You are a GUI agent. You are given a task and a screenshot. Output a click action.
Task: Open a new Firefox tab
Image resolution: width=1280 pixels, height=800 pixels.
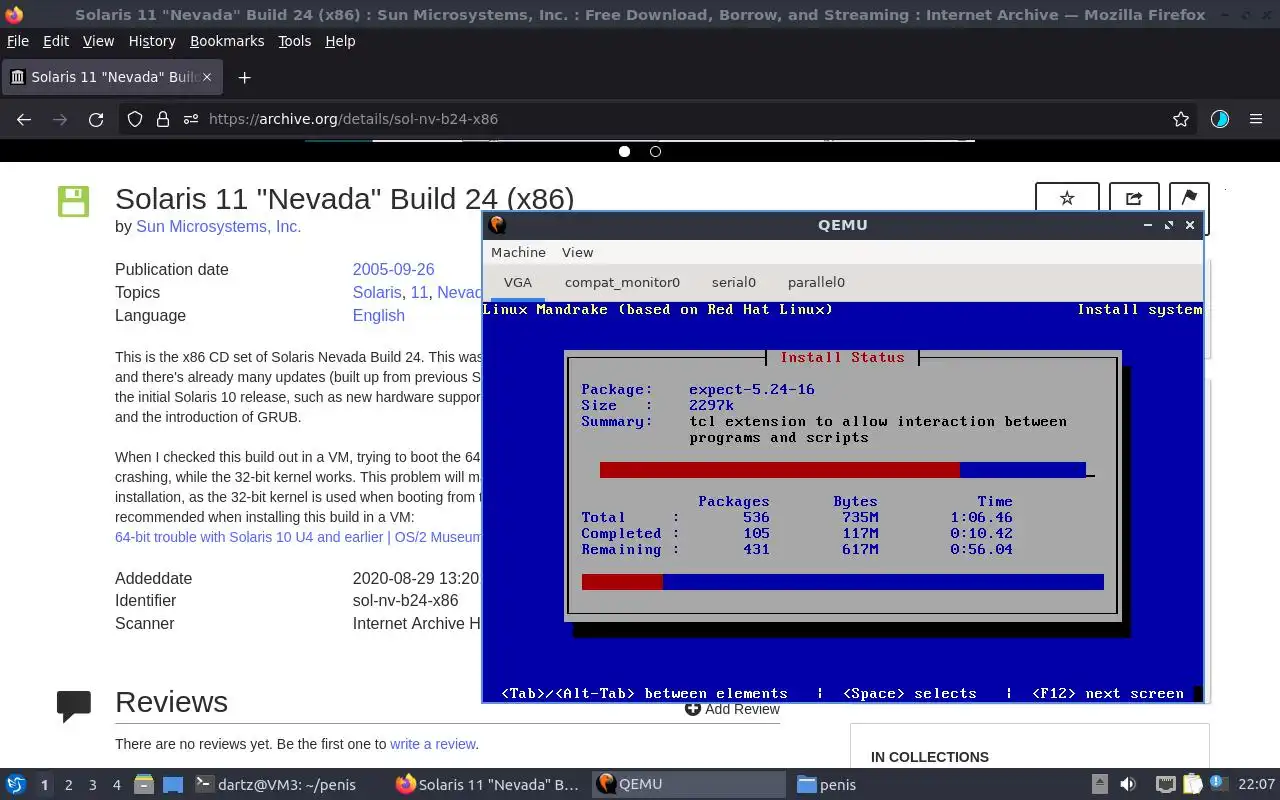pyautogui.click(x=244, y=77)
